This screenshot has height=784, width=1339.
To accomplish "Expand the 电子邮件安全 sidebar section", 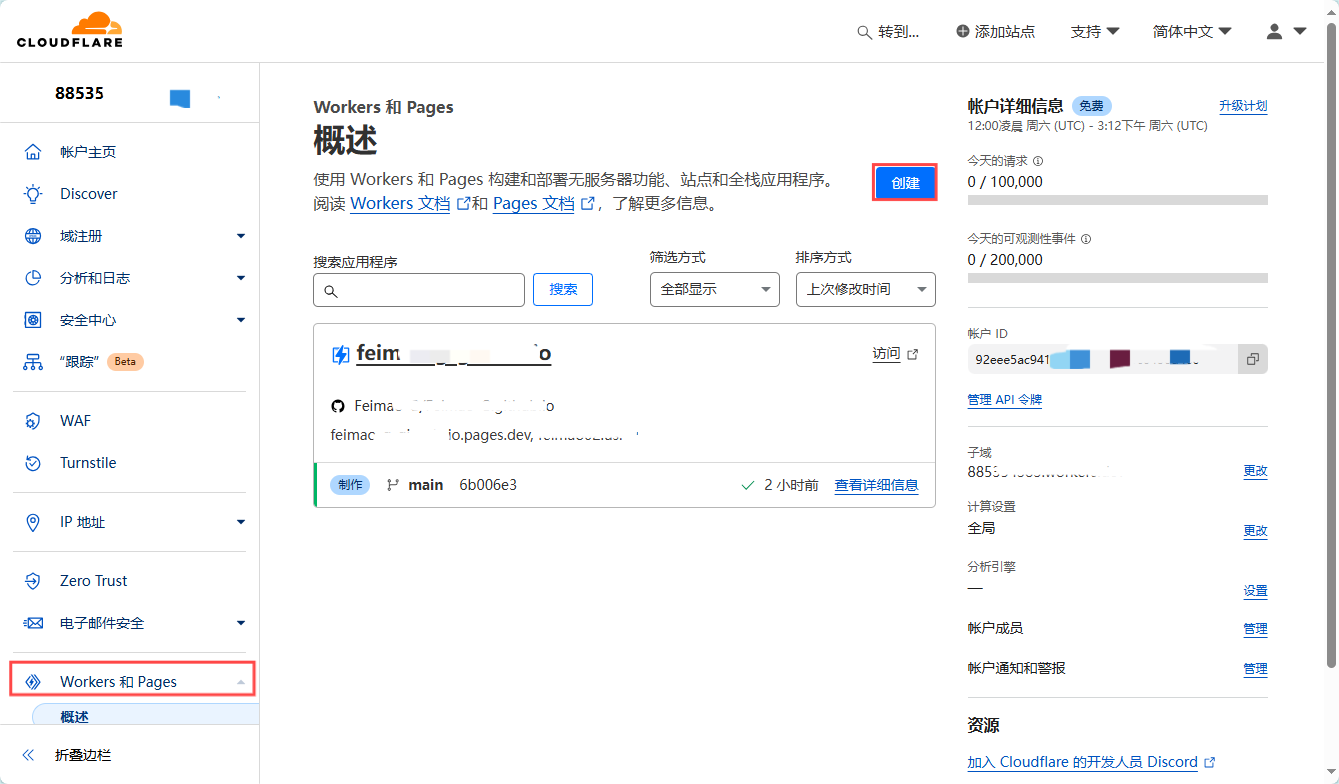I will (x=241, y=623).
